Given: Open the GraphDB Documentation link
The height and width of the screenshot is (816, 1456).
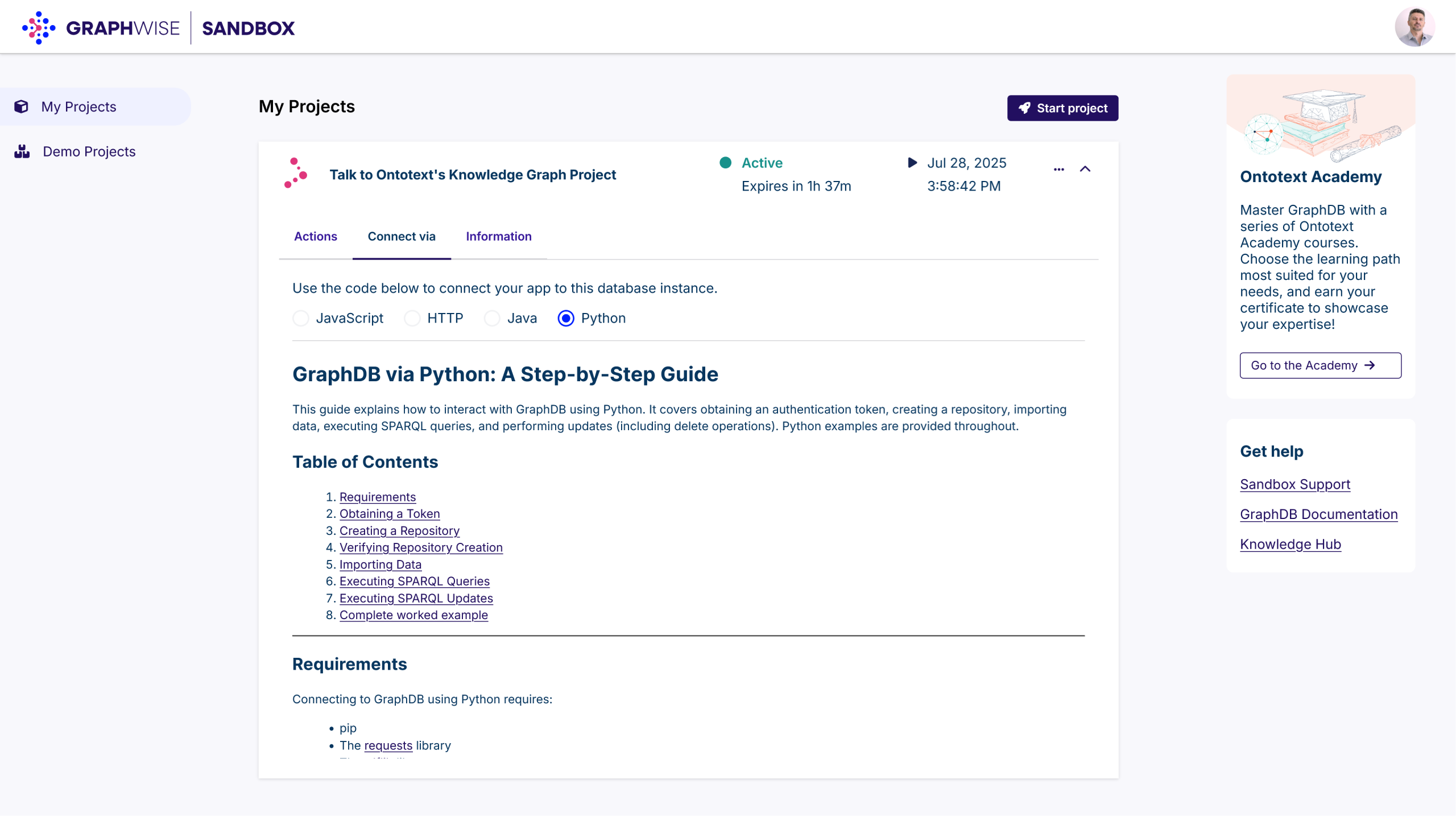Looking at the screenshot, I should (x=1318, y=514).
